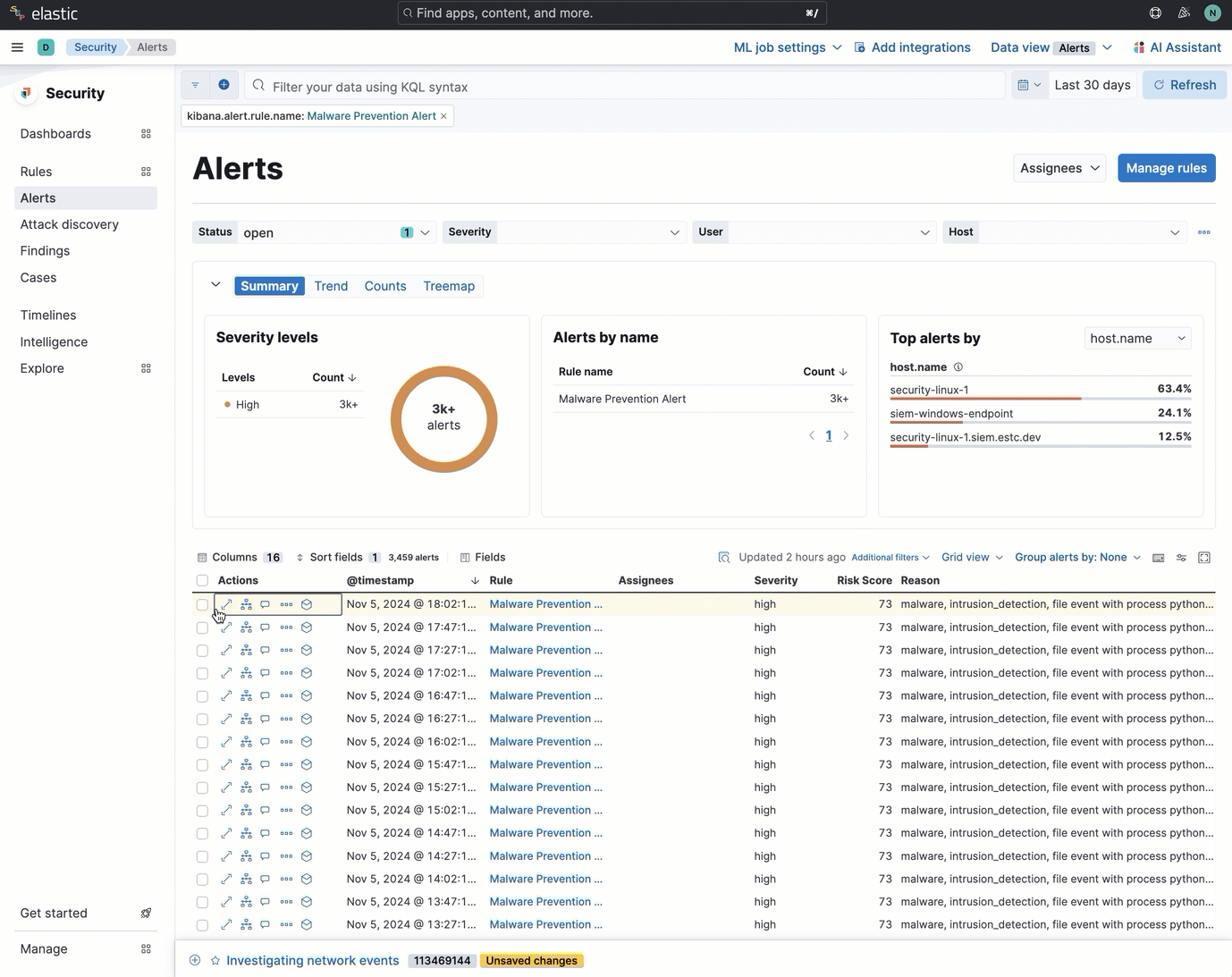Screen dimensions: 1232x977
Task: Open the date quick menu calendar icon
Action: click(x=1029, y=85)
